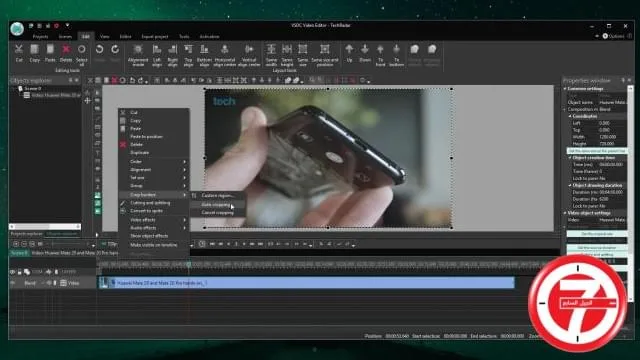Click the Huawei Mate clip on the timeline
Image resolution: width=640 pixels, height=360 pixels.
[307, 283]
